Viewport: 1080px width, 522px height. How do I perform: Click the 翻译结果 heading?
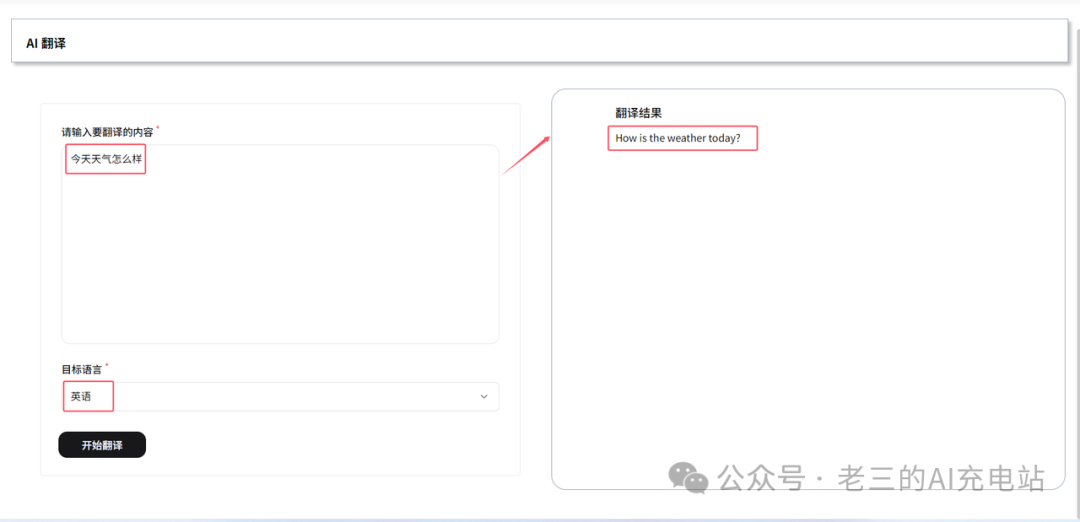[x=638, y=113]
